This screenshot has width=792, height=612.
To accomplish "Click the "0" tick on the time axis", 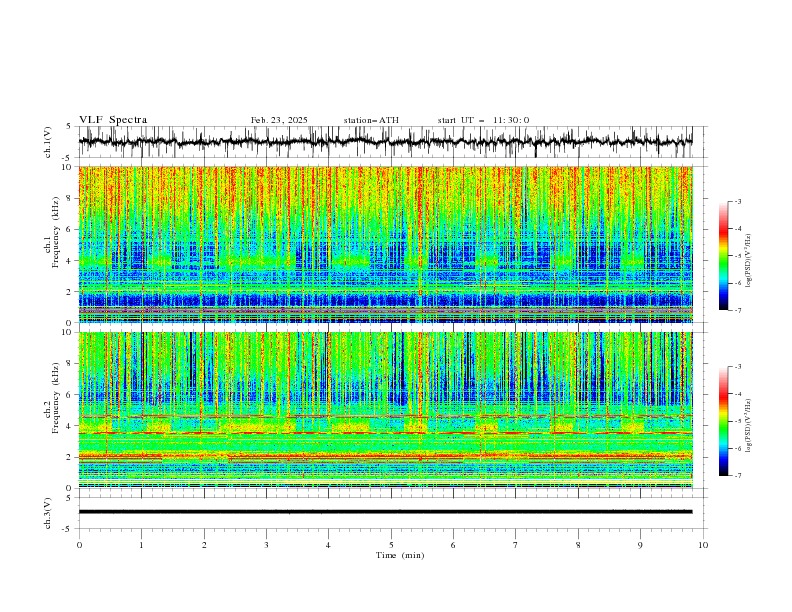I will pyautogui.click(x=79, y=545).
